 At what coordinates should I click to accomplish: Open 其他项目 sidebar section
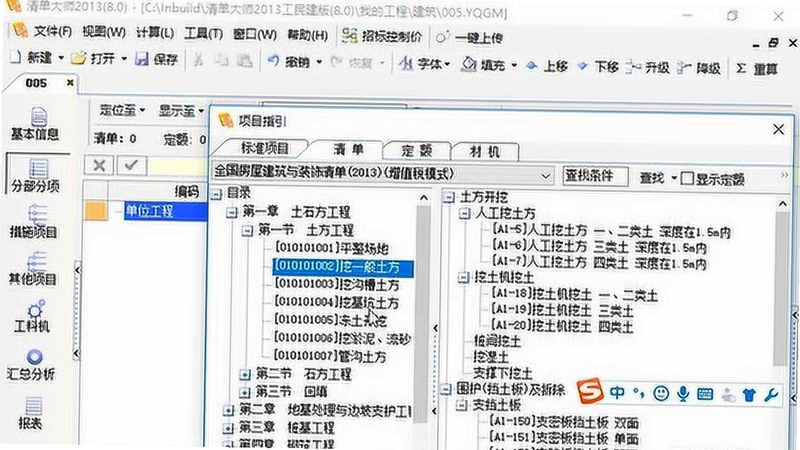tap(34, 269)
